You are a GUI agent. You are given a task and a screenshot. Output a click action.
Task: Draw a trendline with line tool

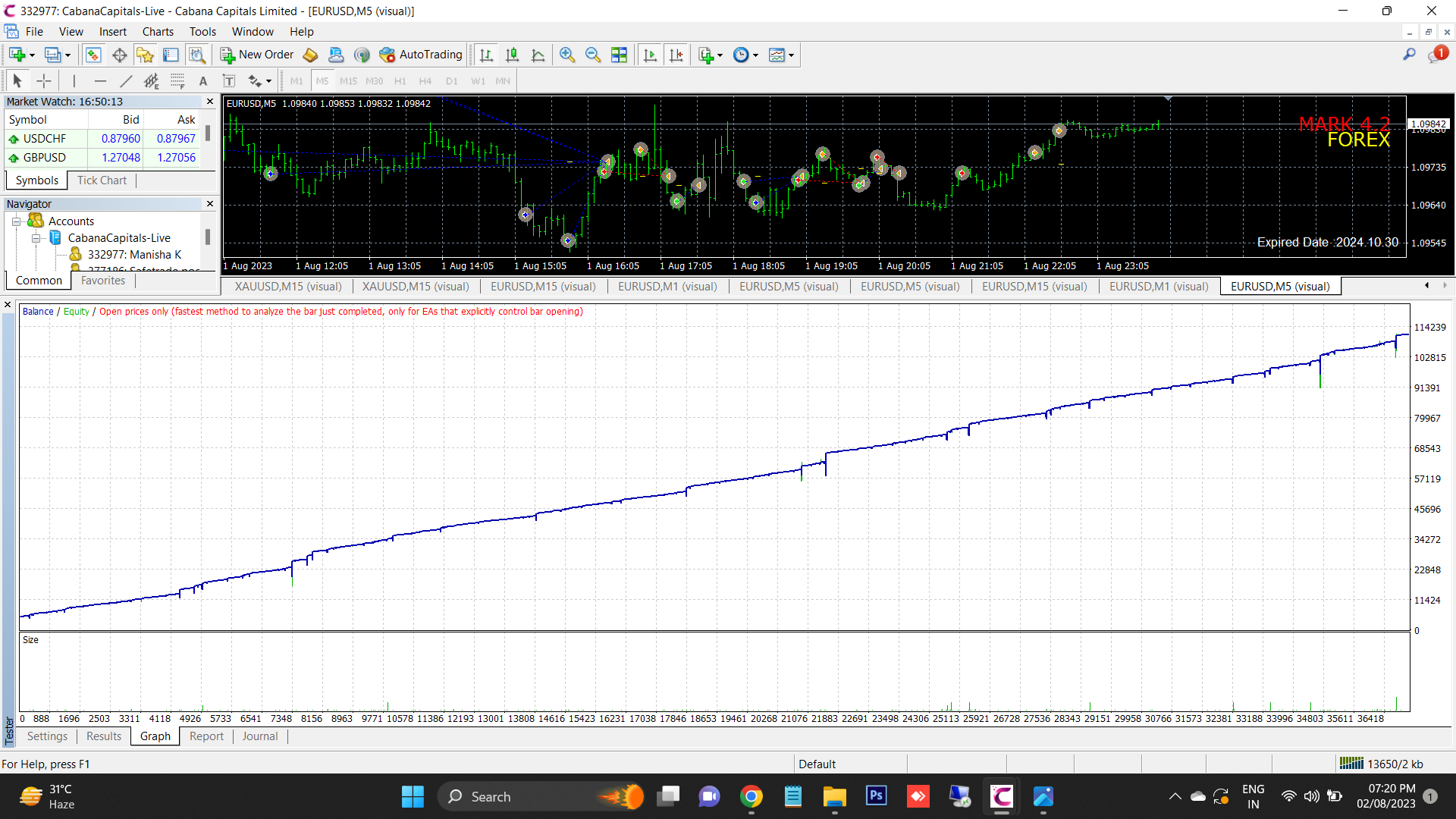(126, 81)
